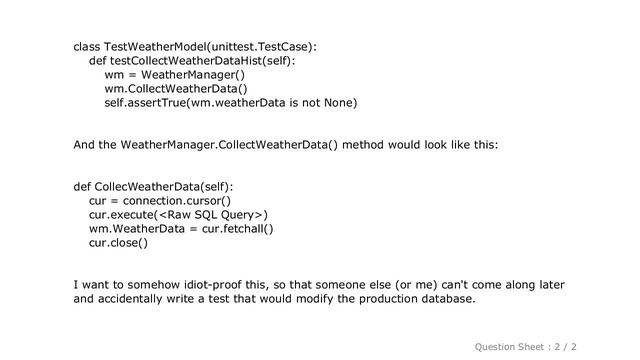Click the cur.close() line
The image size is (640, 360).
coord(118,243)
